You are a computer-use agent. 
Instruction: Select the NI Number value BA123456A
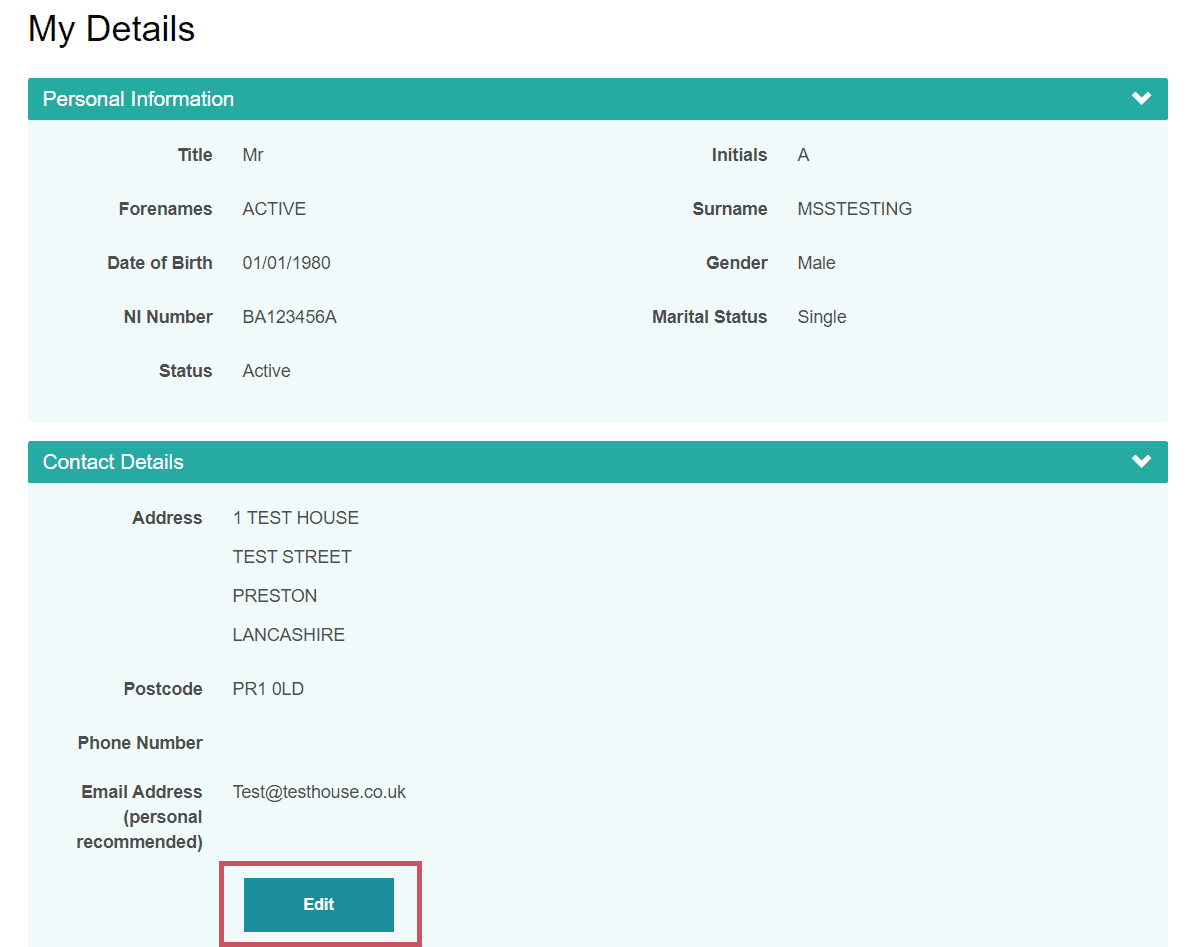pyautogui.click(x=289, y=316)
